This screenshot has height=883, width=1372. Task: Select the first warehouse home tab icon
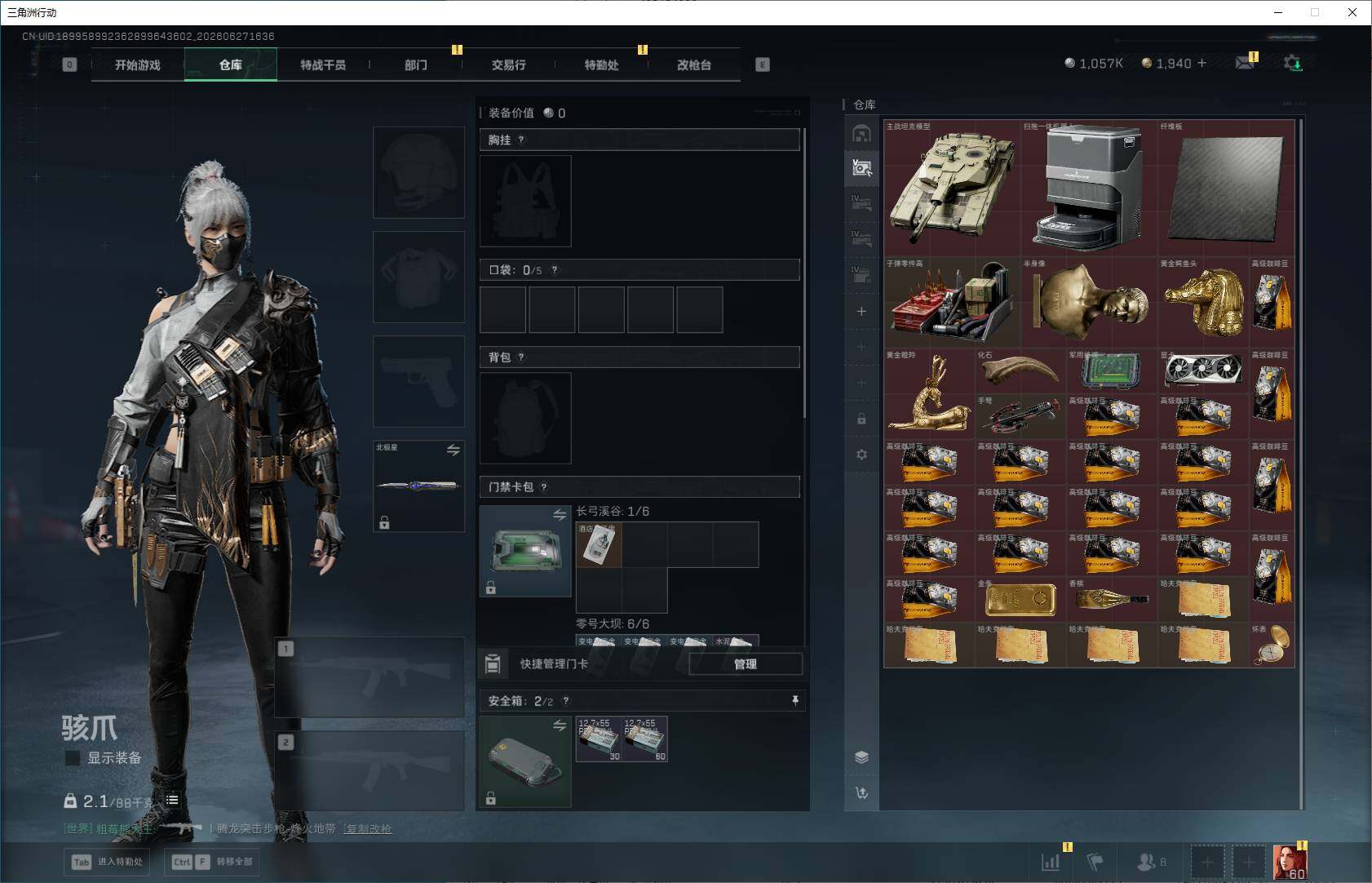pyautogui.click(x=861, y=133)
